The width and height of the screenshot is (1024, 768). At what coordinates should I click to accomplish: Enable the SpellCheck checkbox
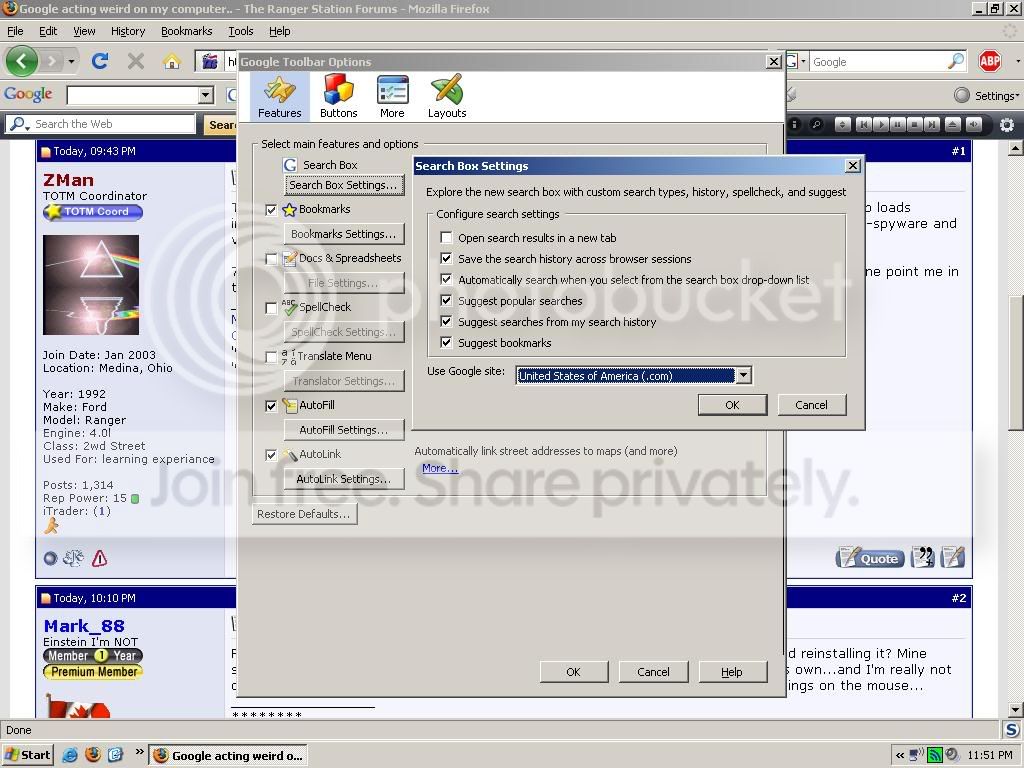click(x=271, y=308)
